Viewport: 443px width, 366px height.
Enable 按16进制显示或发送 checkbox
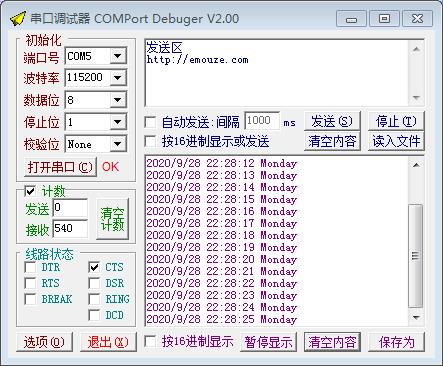[150, 141]
